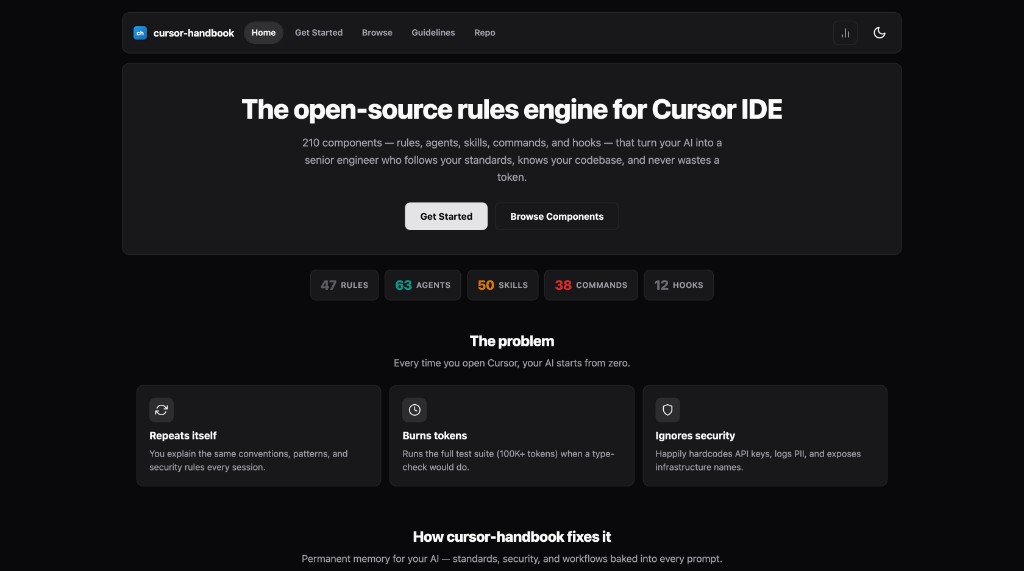The height and width of the screenshot is (571, 1024).
Task: Click the cursor-handbook blue logo icon
Action: [140, 33]
